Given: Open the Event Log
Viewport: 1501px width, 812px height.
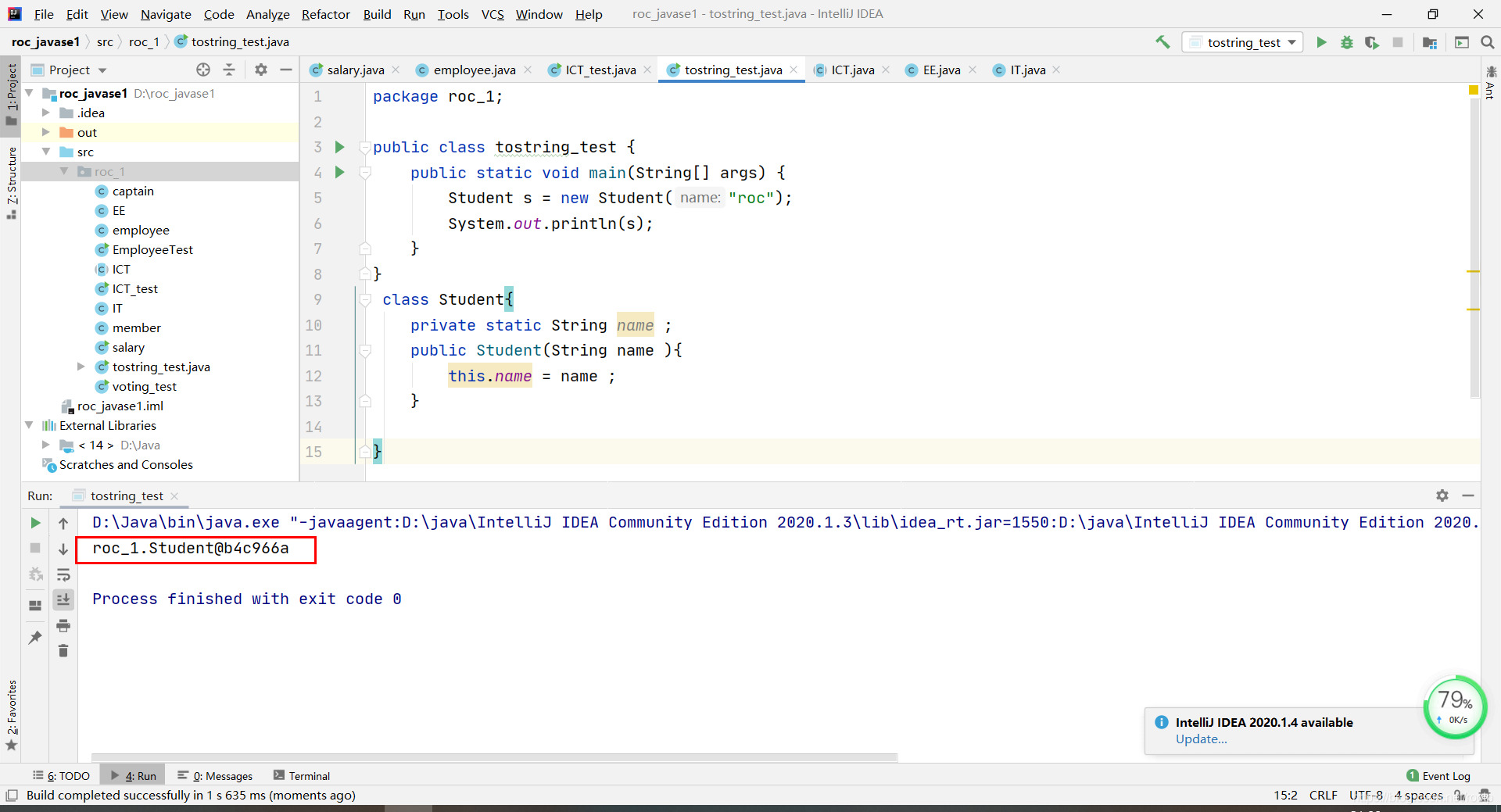Looking at the screenshot, I should tap(1438, 776).
